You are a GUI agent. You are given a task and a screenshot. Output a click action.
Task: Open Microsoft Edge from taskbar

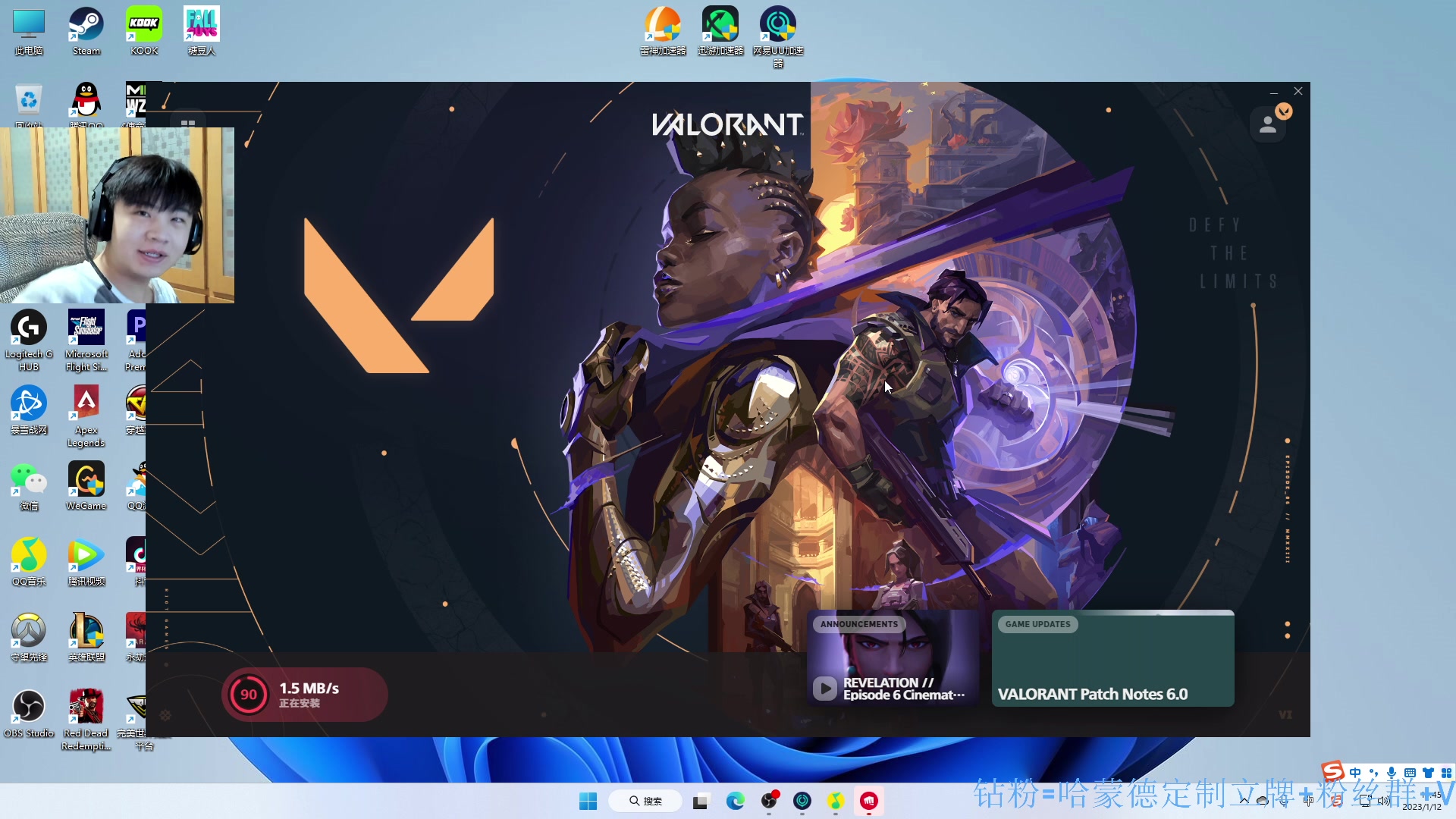tap(735, 801)
